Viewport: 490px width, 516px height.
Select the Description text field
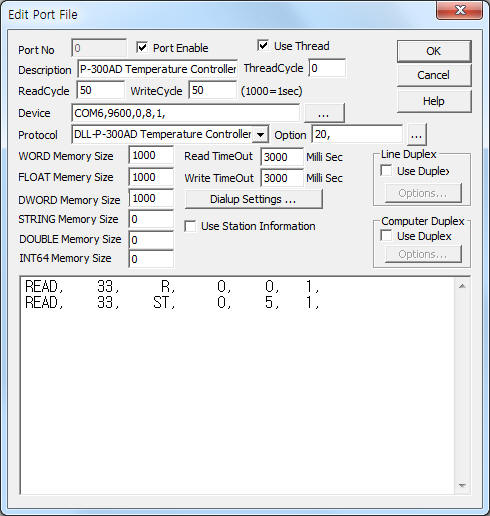click(x=157, y=69)
